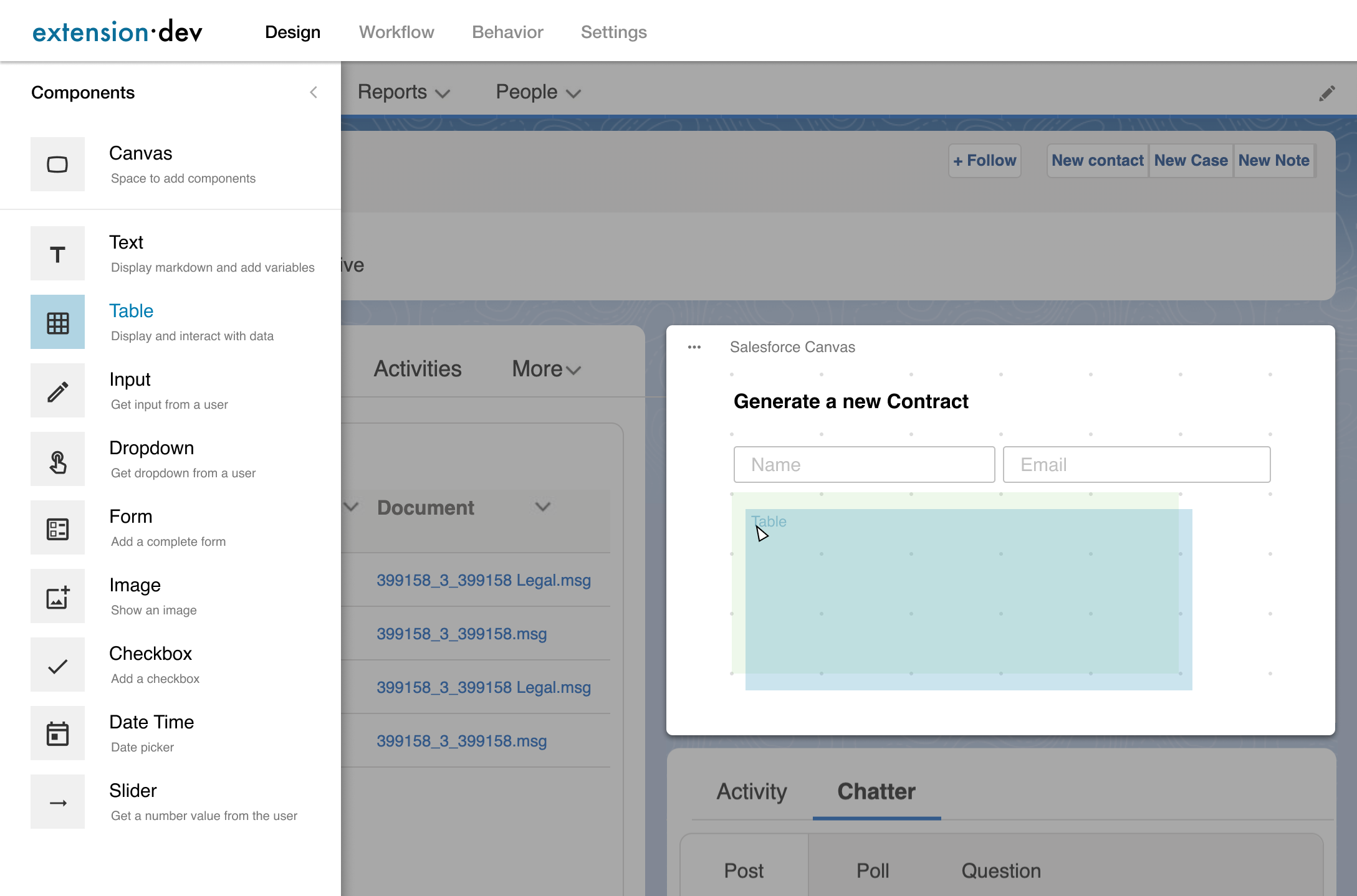Expand the More menu
Image resolution: width=1357 pixels, height=896 pixels.
[545, 368]
